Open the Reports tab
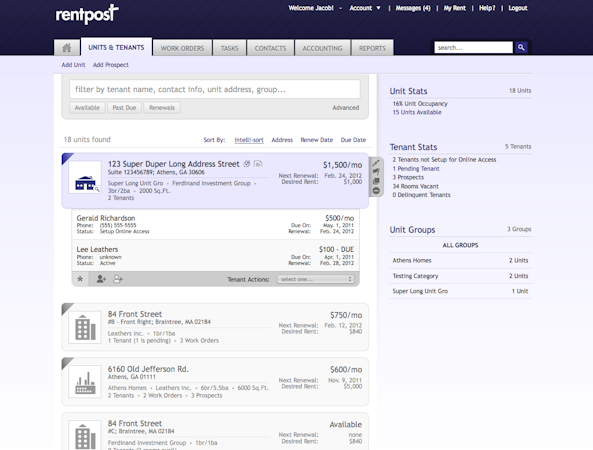This screenshot has height=450, width=593. pyautogui.click(x=373, y=48)
